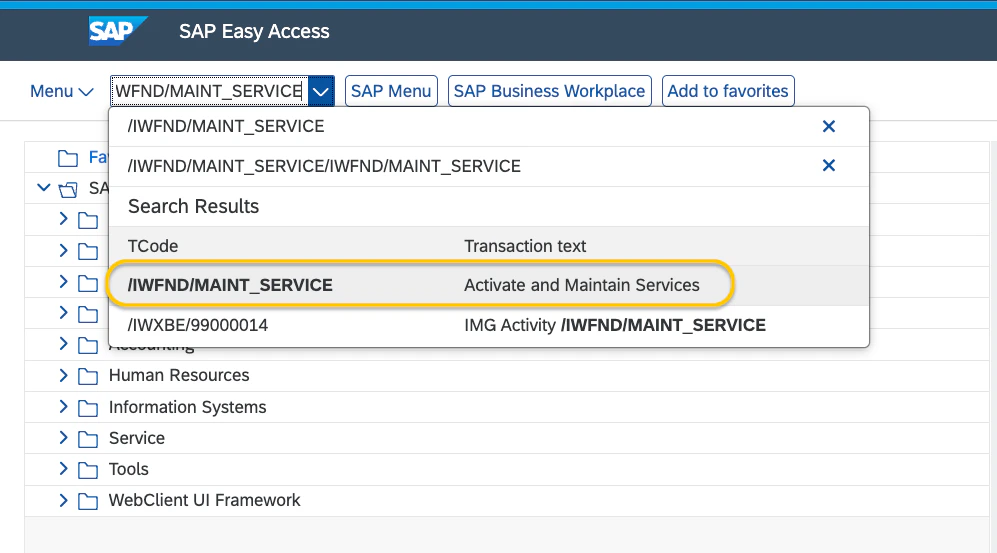Expand the WebClient UI Framework folder
997x553 pixels.
63,500
